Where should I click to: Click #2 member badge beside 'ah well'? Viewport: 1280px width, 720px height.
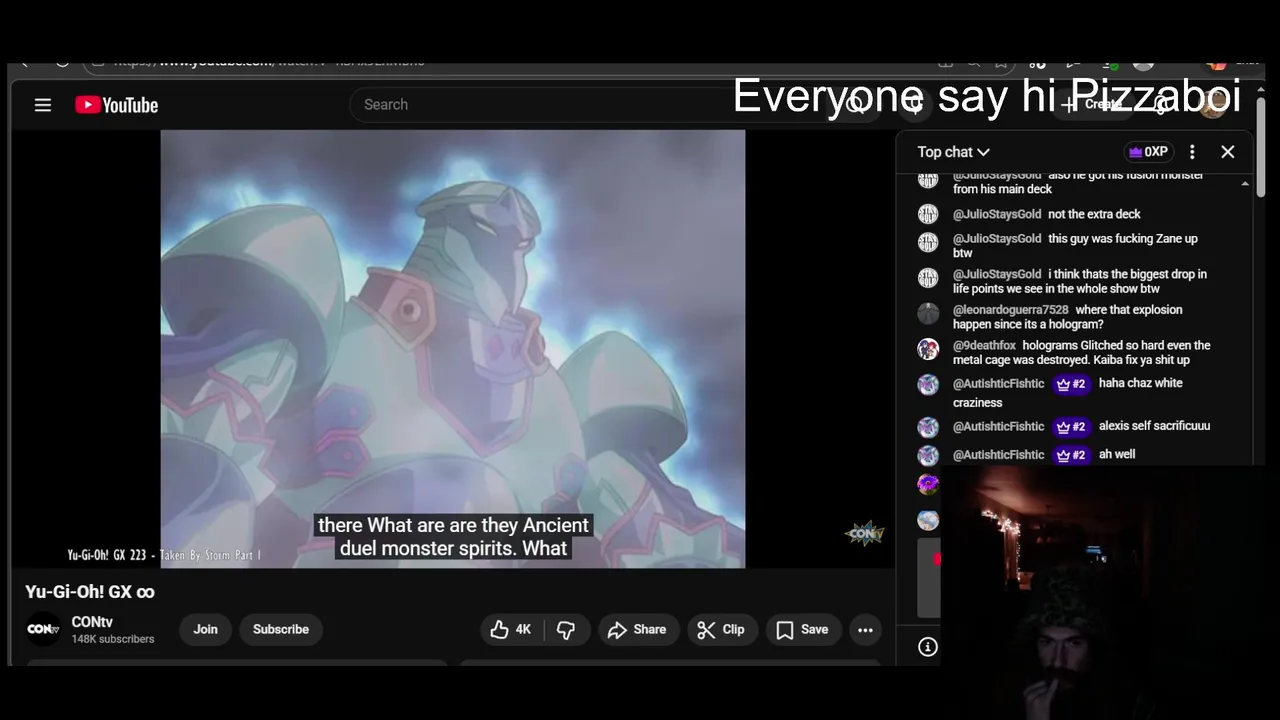click(x=1071, y=454)
